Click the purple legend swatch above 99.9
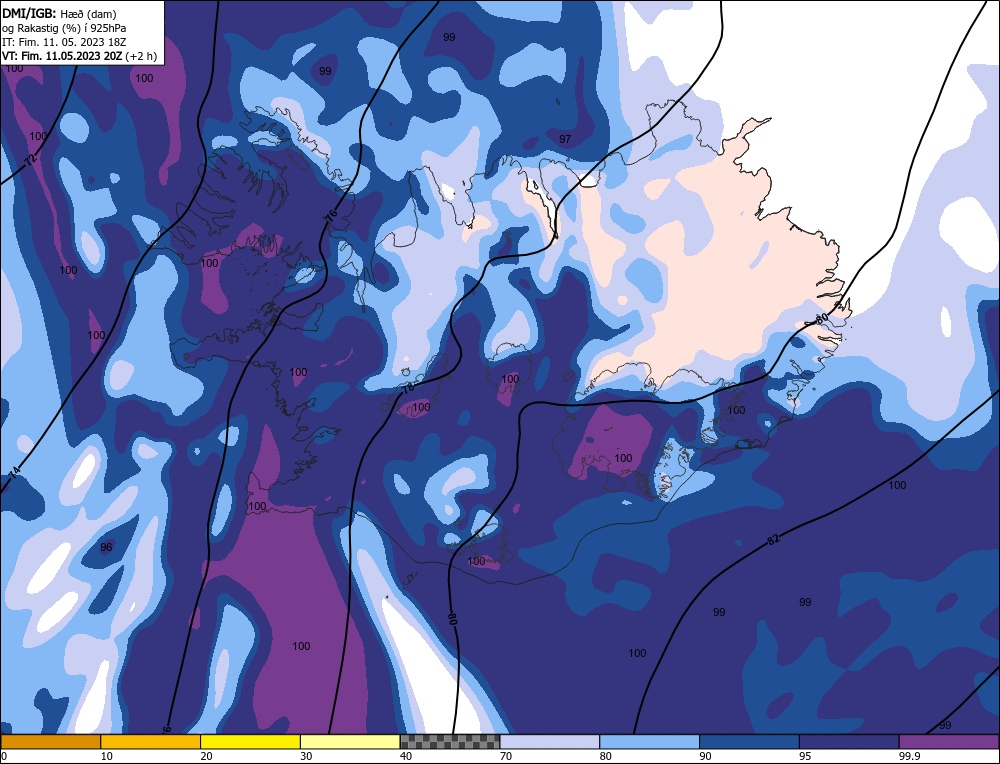The width and height of the screenshot is (1000, 764). click(x=949, y=742)
